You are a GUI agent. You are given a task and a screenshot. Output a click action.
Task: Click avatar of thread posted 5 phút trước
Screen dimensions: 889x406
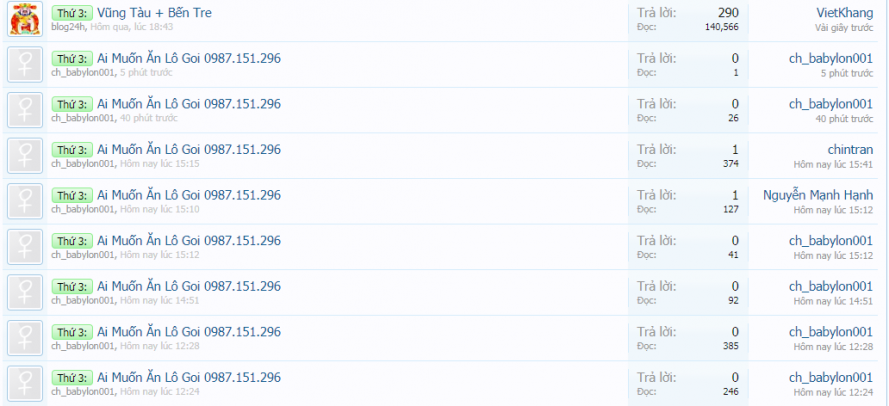coord(24,65)
